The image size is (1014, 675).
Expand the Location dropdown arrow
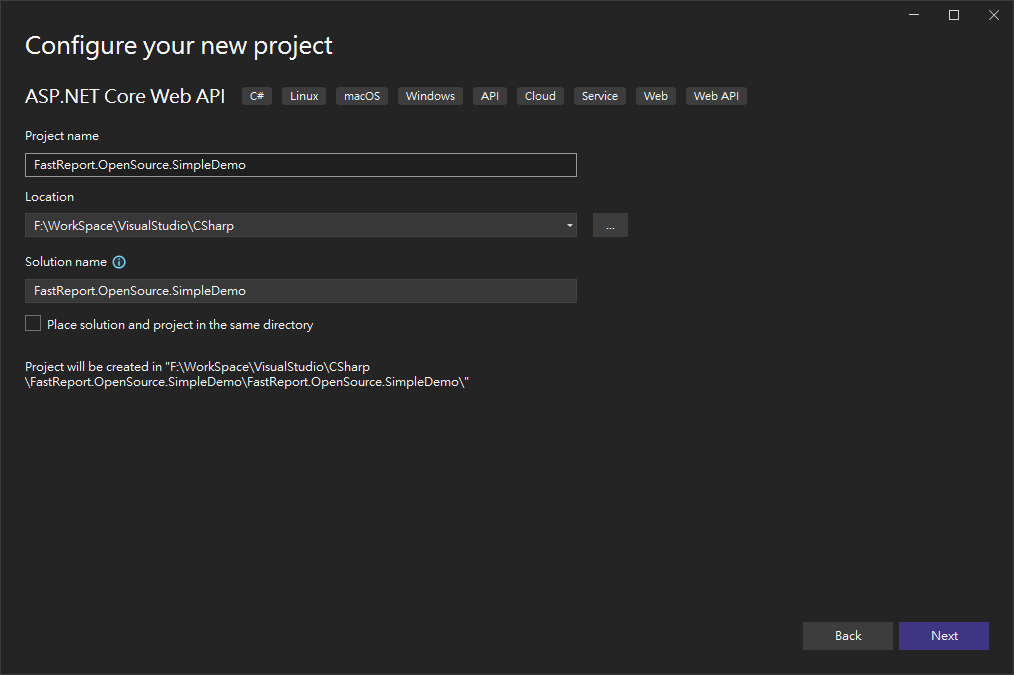[x=569, y=225]
